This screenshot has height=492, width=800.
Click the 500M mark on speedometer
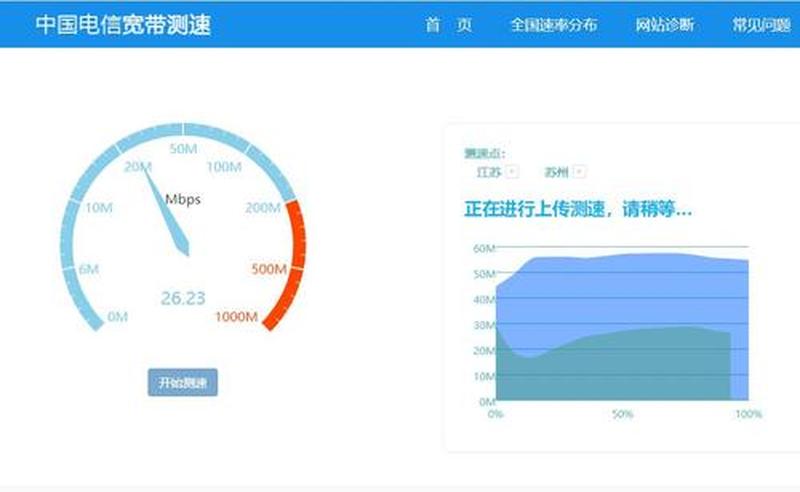point(269,269)
